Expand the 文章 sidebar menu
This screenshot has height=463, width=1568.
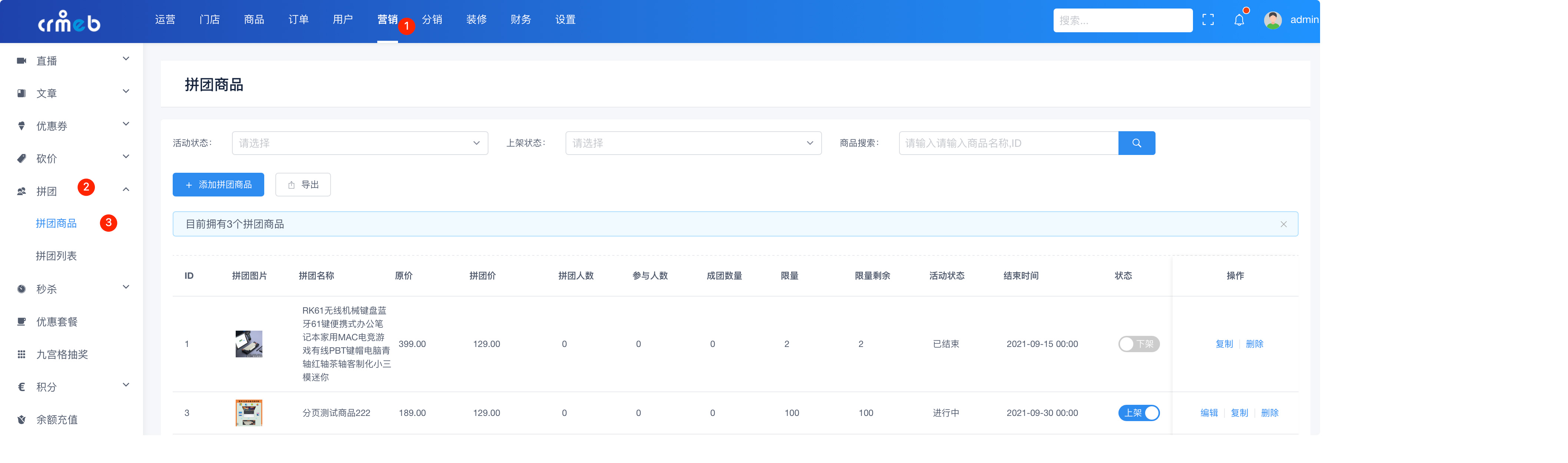tap(126, 92)
